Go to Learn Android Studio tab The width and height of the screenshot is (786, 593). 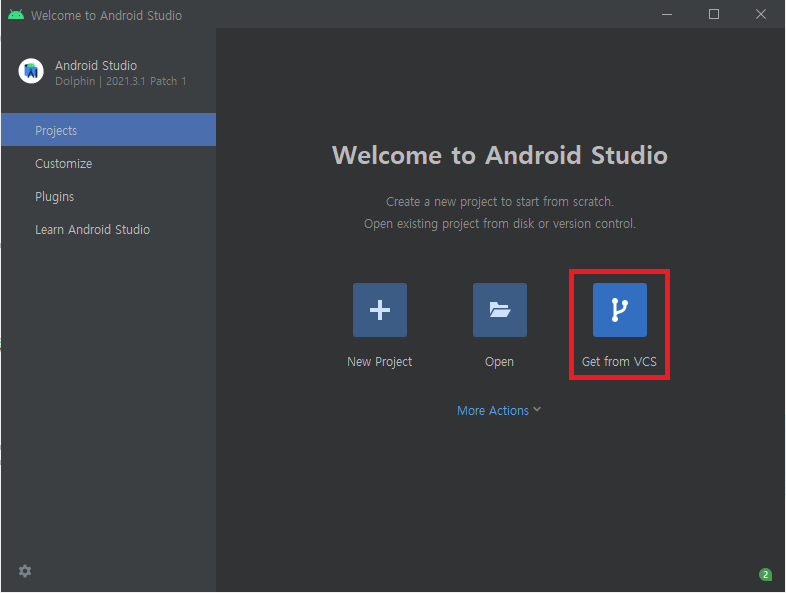point(108,230)
